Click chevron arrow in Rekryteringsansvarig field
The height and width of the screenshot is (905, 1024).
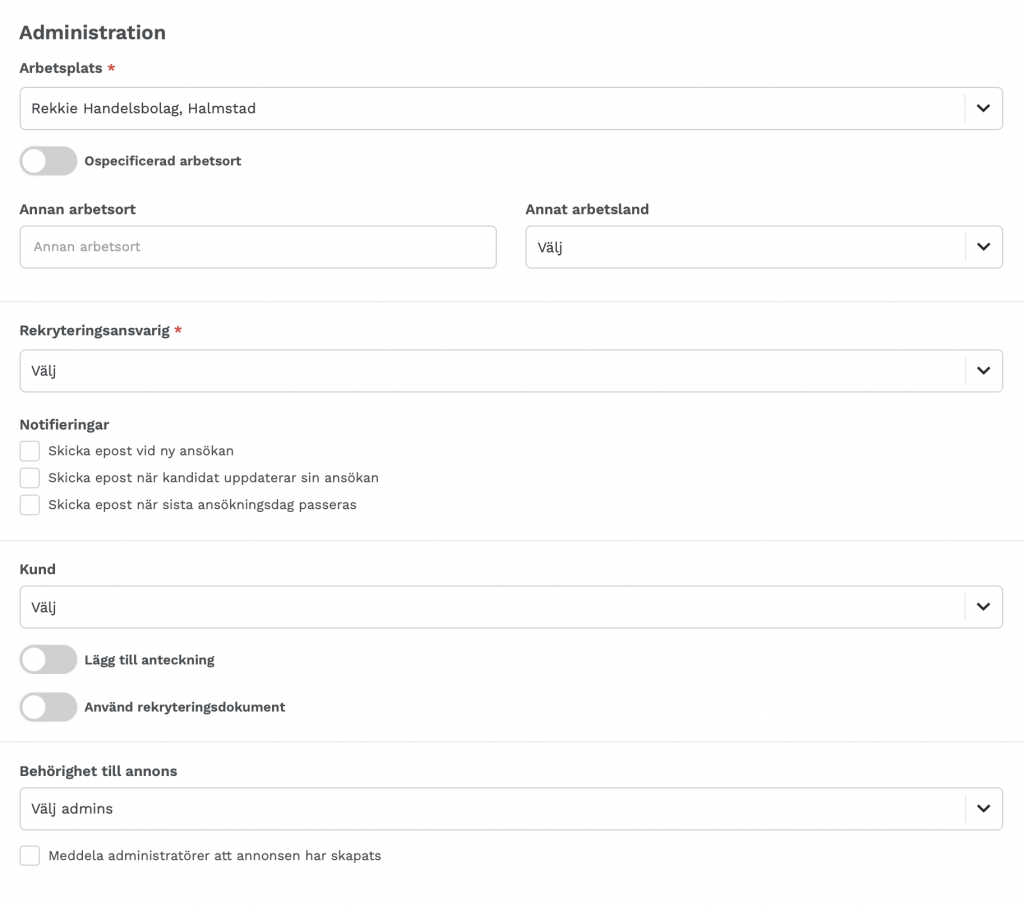click(x=983, y=371)
